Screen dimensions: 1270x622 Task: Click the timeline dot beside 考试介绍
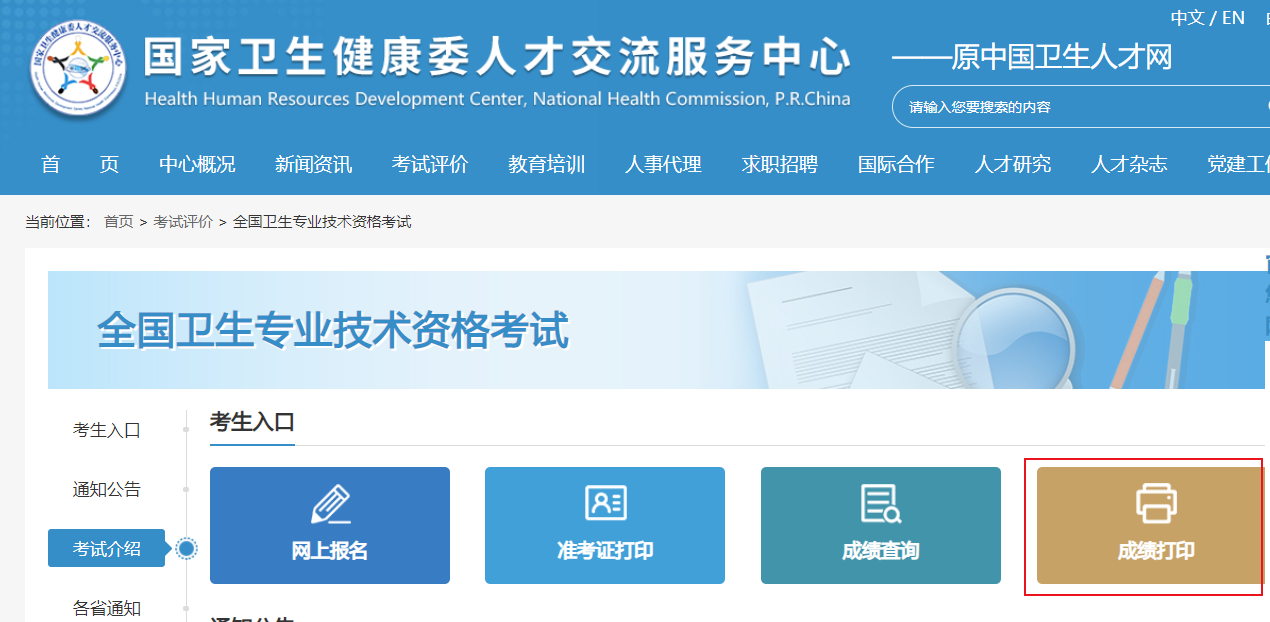point(187,548)
